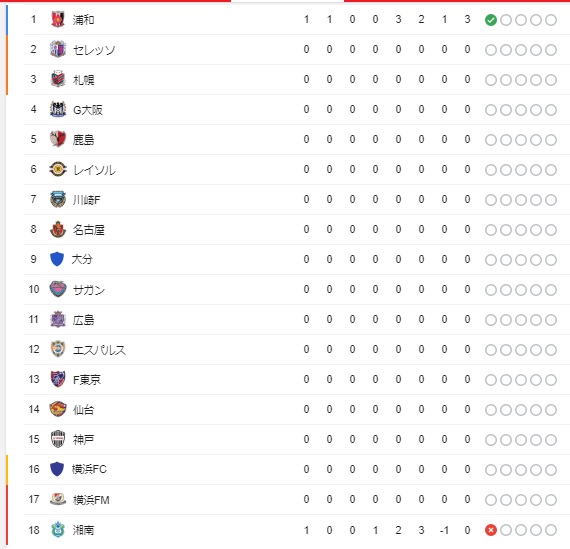Click the 横浜FM team name
This screenshot has width=570, height=549.
point(91,500)
